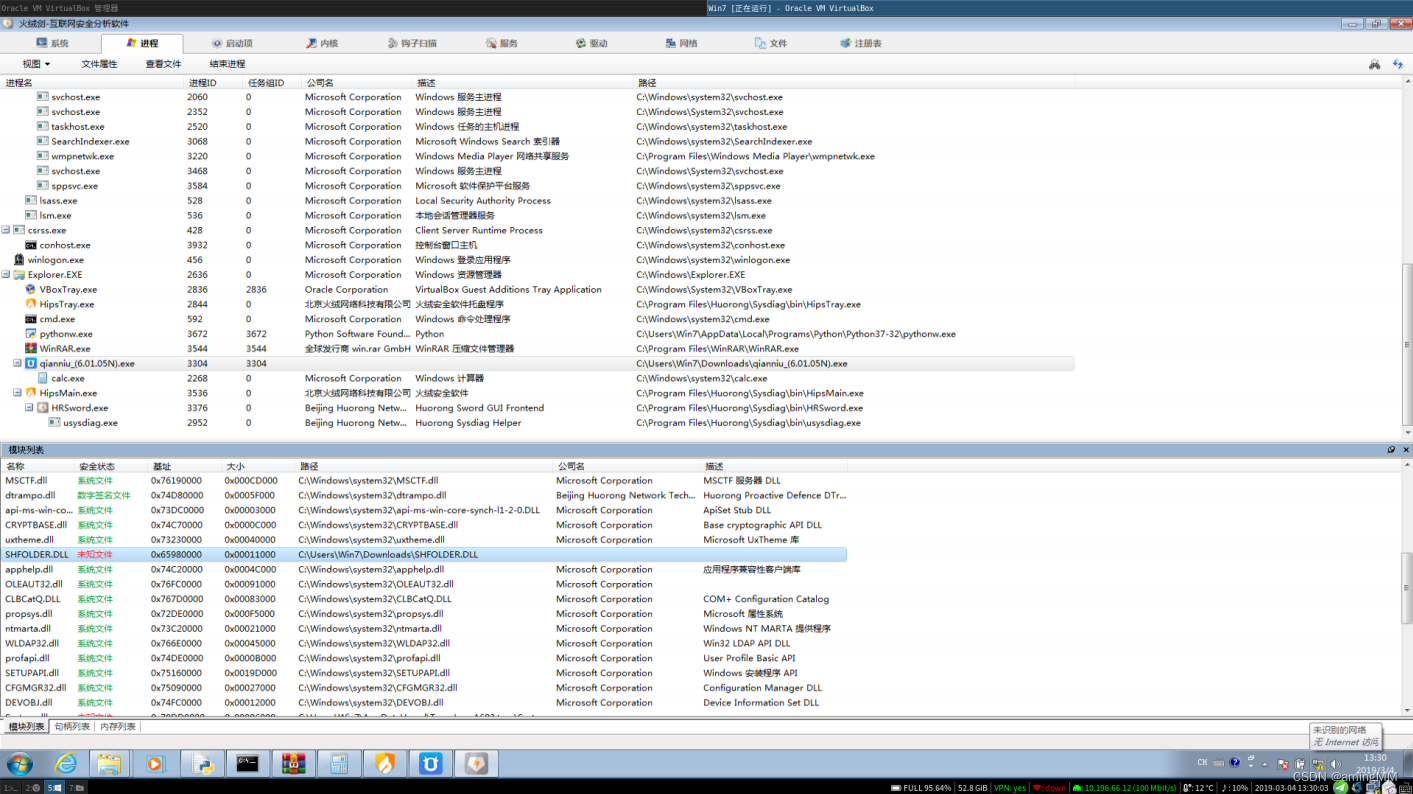This screenshot has height=794, width=1413.
Task: Launch Internet Explorer from taskbar
Action: [66, 764]
